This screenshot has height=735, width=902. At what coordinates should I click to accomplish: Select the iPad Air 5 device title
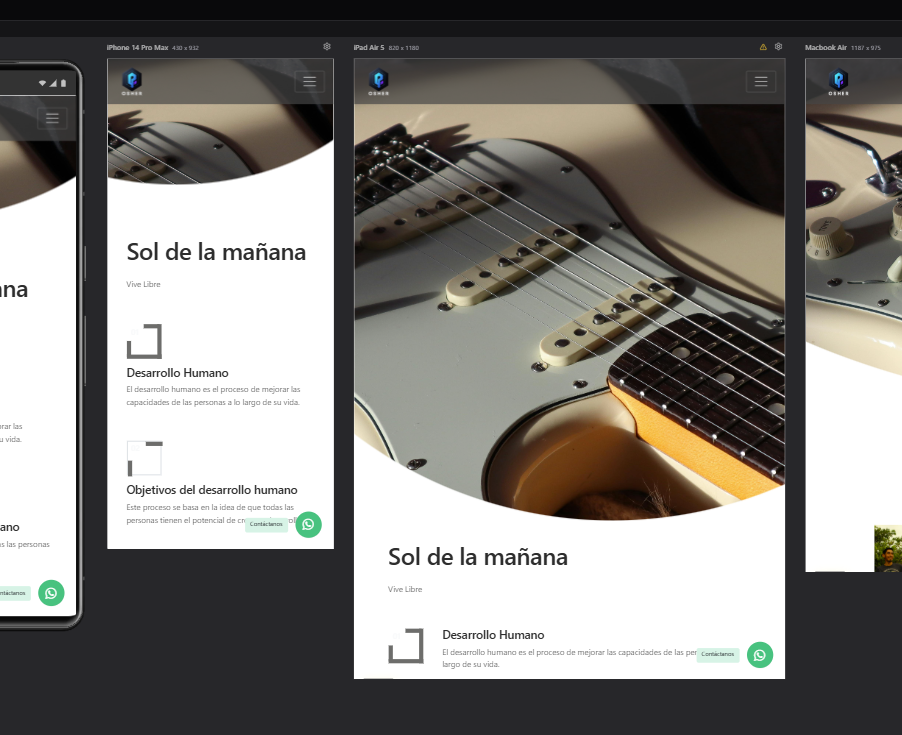click(x=369, y=48)
